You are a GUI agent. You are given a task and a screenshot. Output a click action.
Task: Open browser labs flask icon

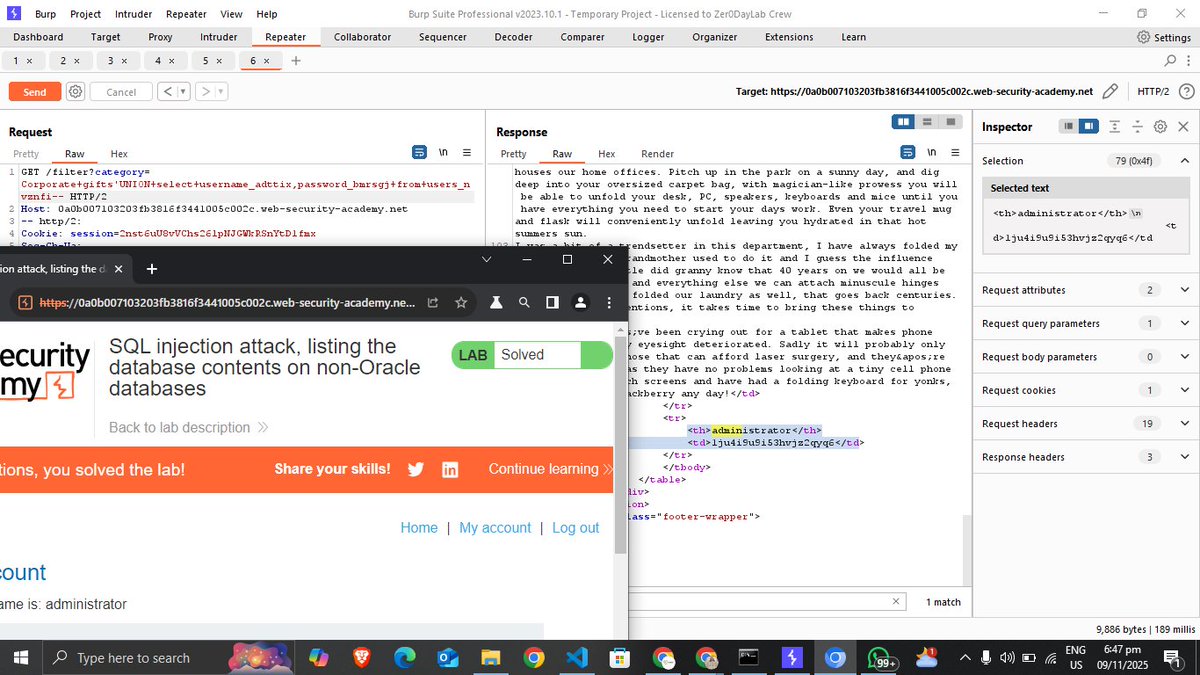click(x=495, y=302)
